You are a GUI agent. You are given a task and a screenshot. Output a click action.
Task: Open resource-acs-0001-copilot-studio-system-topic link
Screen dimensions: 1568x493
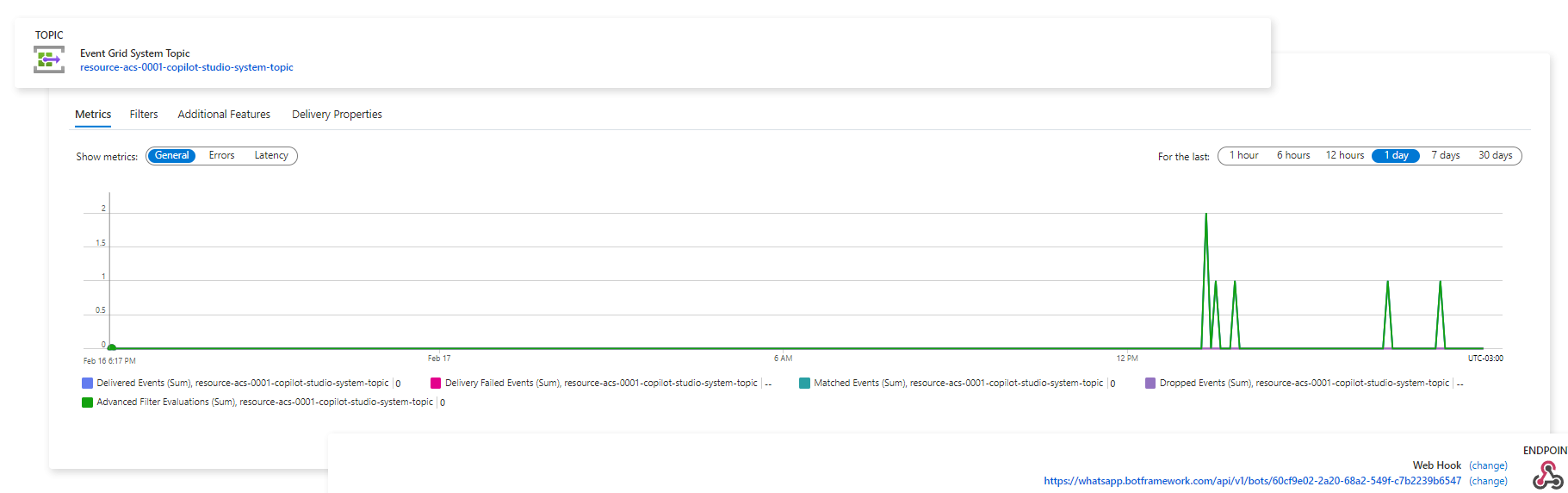click(x=187, y=67)
